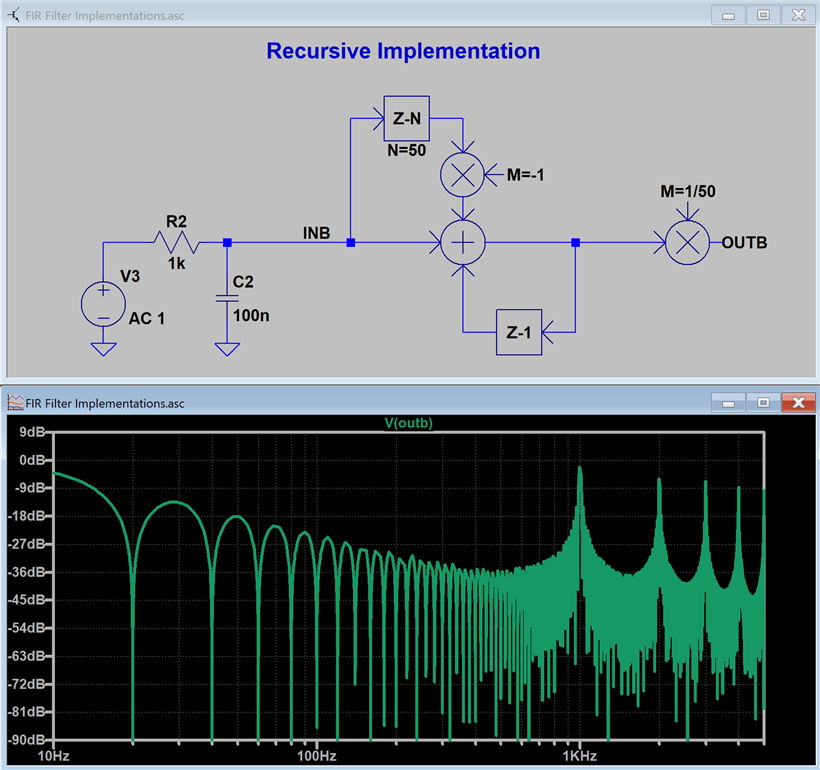The height and width of the screenshot is (770, 820).
Task: Click the M=-1 multiplier symbol
Action: pyautogui.click(x=462, y=175)
